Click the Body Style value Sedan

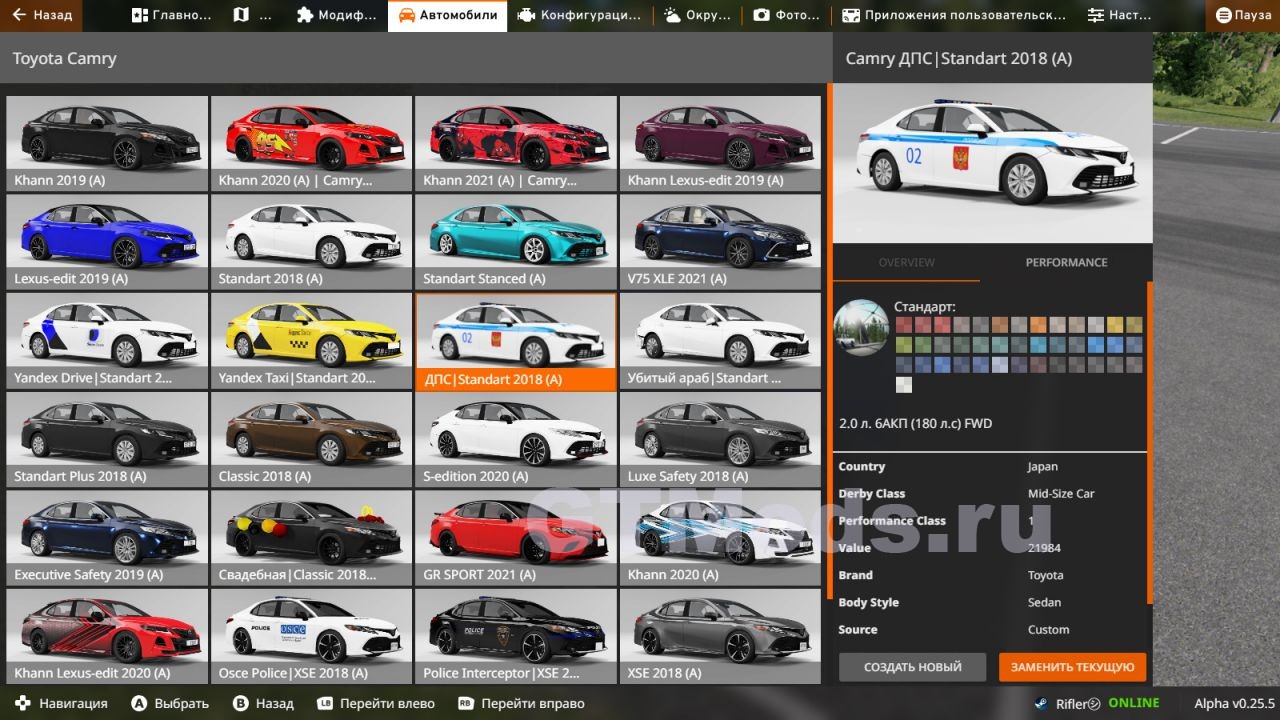(1044, 602)
